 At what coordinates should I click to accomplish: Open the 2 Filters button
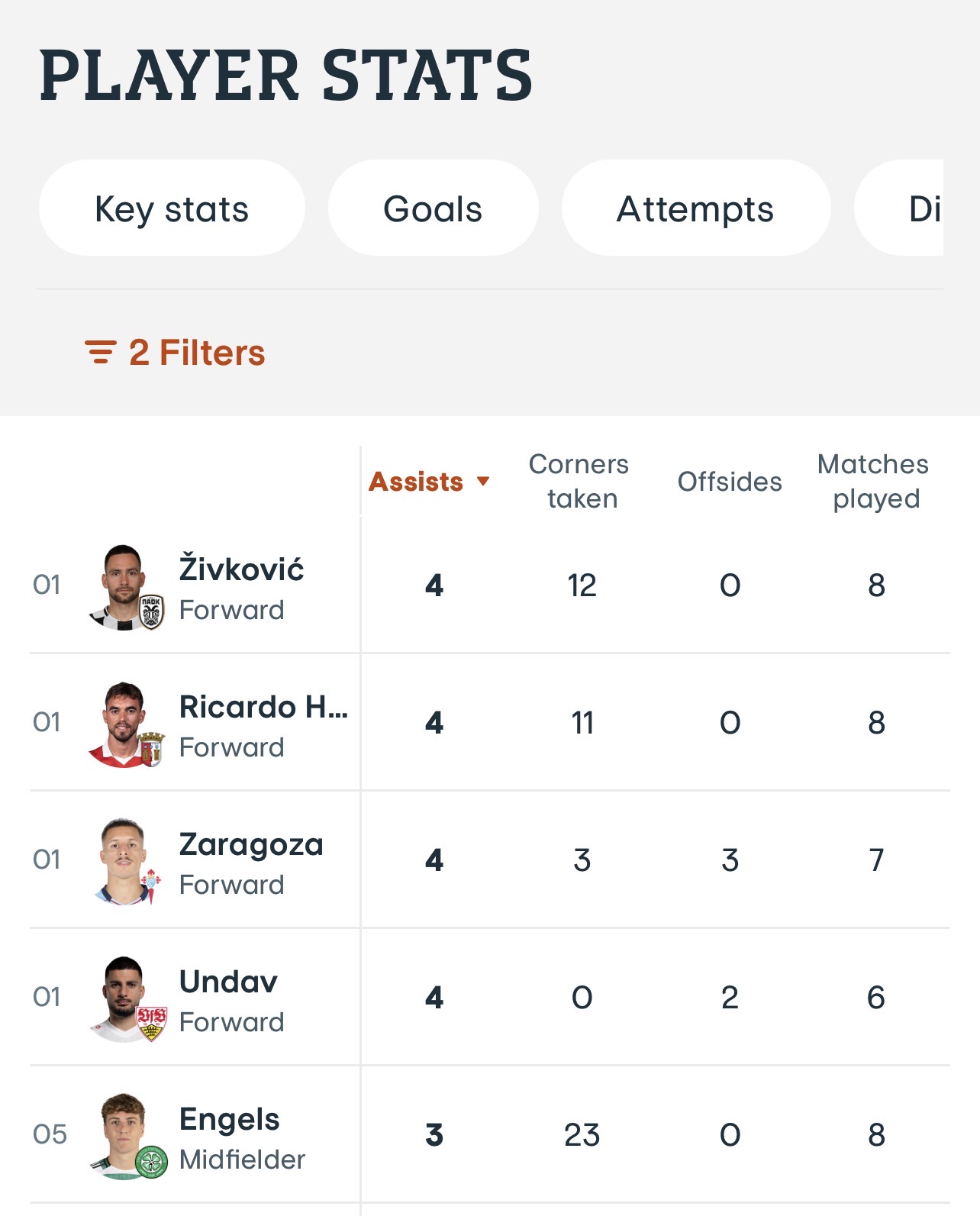click(x=175, y=353)
